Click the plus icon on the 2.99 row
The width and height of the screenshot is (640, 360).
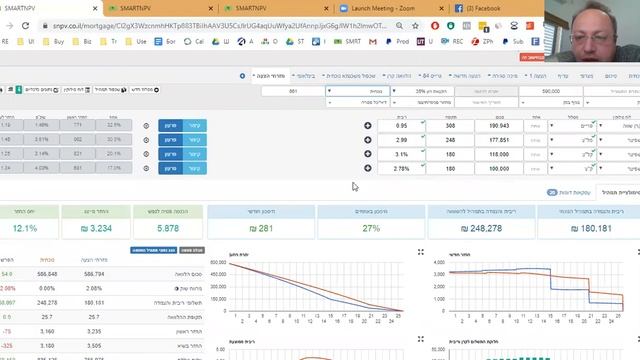click(368, 140)
